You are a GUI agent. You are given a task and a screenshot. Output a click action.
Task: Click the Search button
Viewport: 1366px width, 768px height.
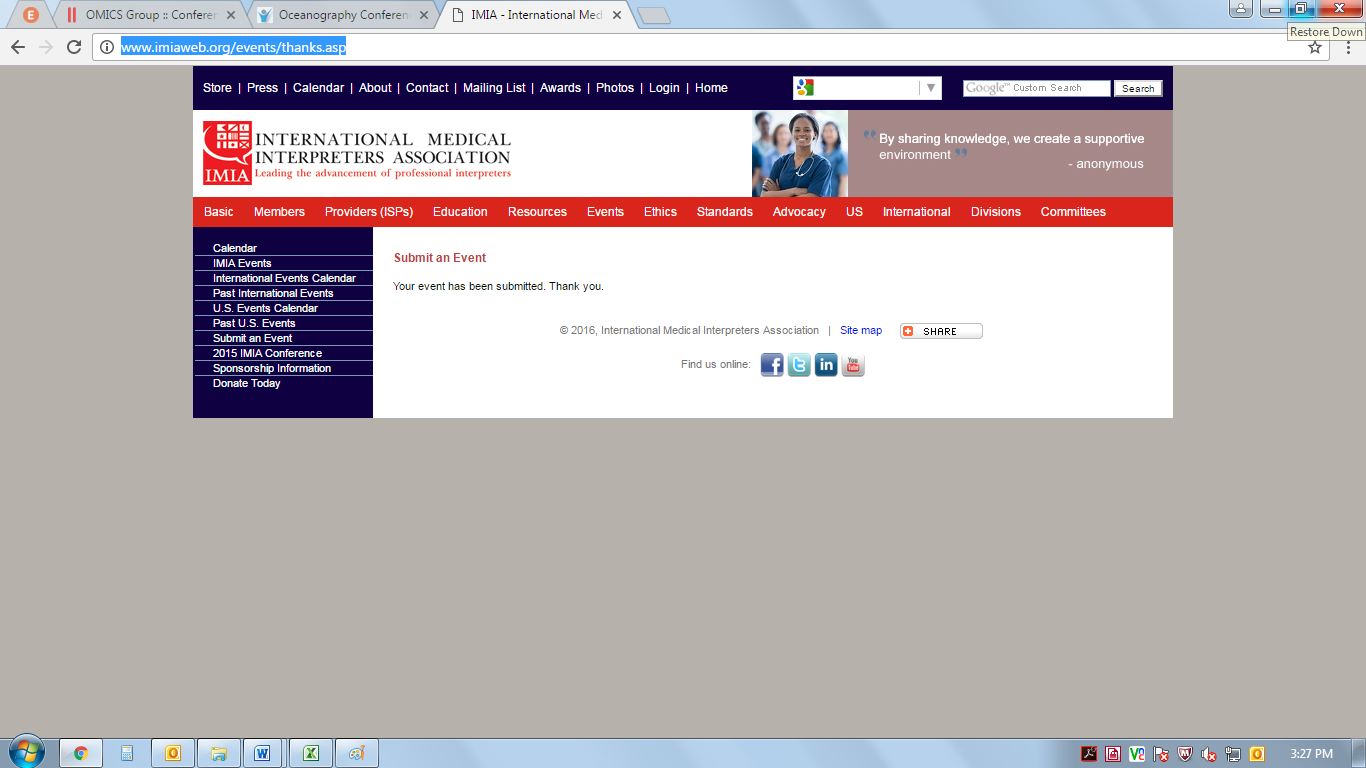tap(1138, 89)
